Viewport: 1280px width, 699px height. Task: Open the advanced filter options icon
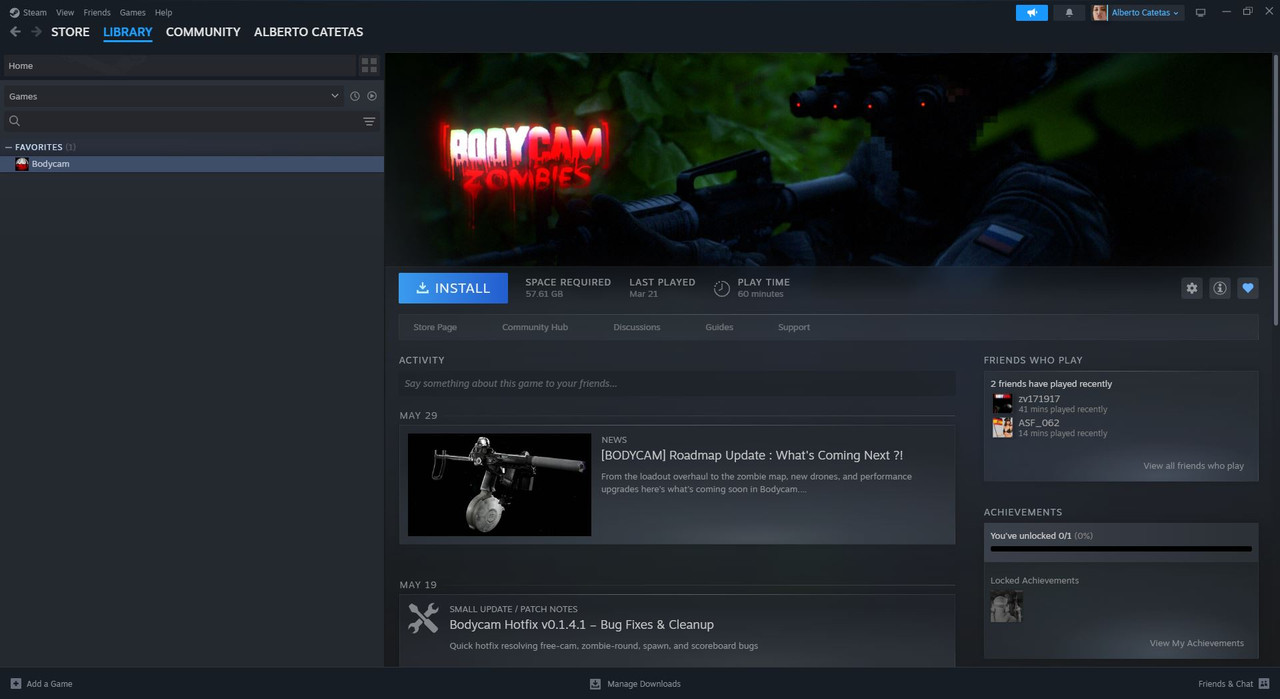369,121
